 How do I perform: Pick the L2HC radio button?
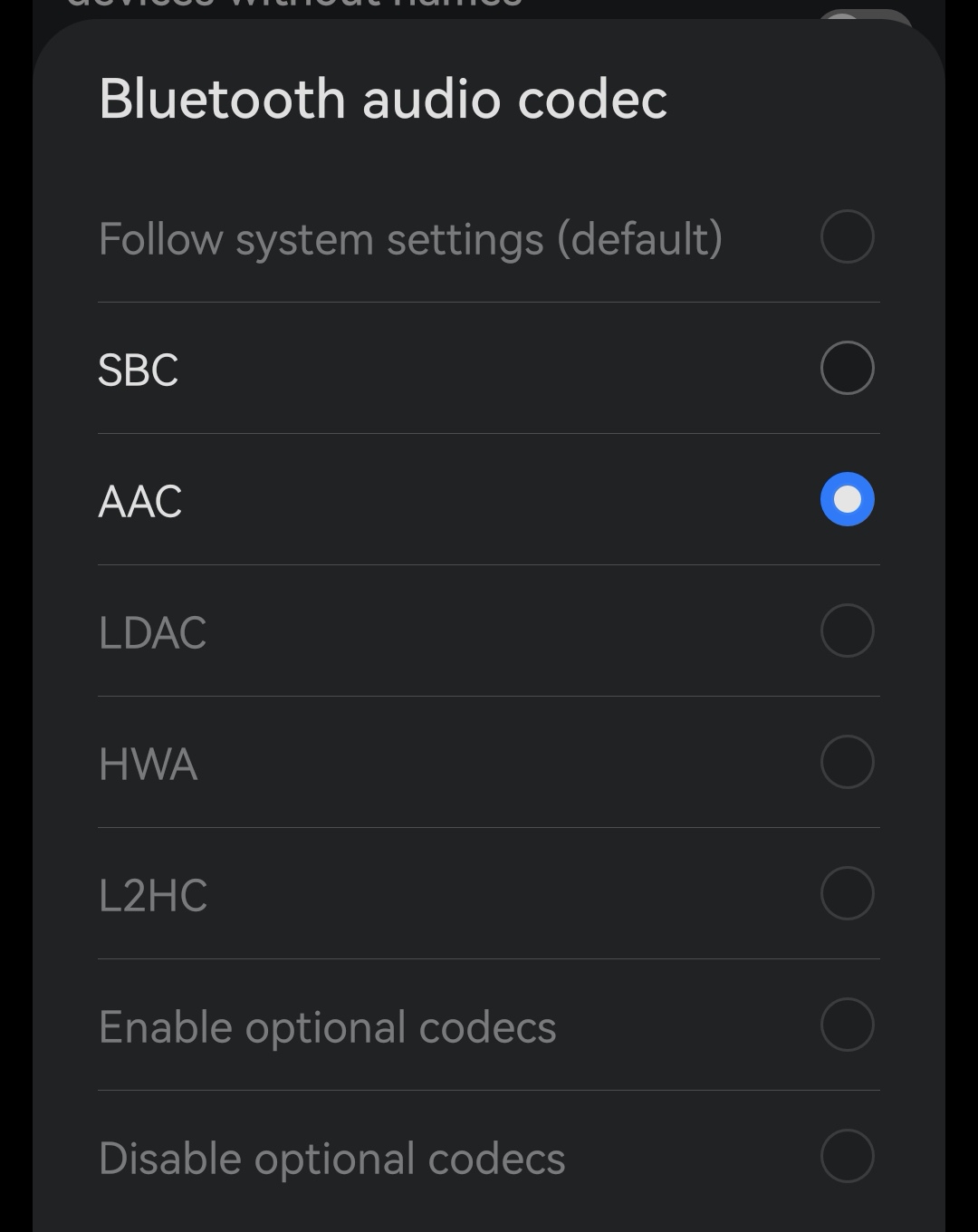tap(847, 893)
